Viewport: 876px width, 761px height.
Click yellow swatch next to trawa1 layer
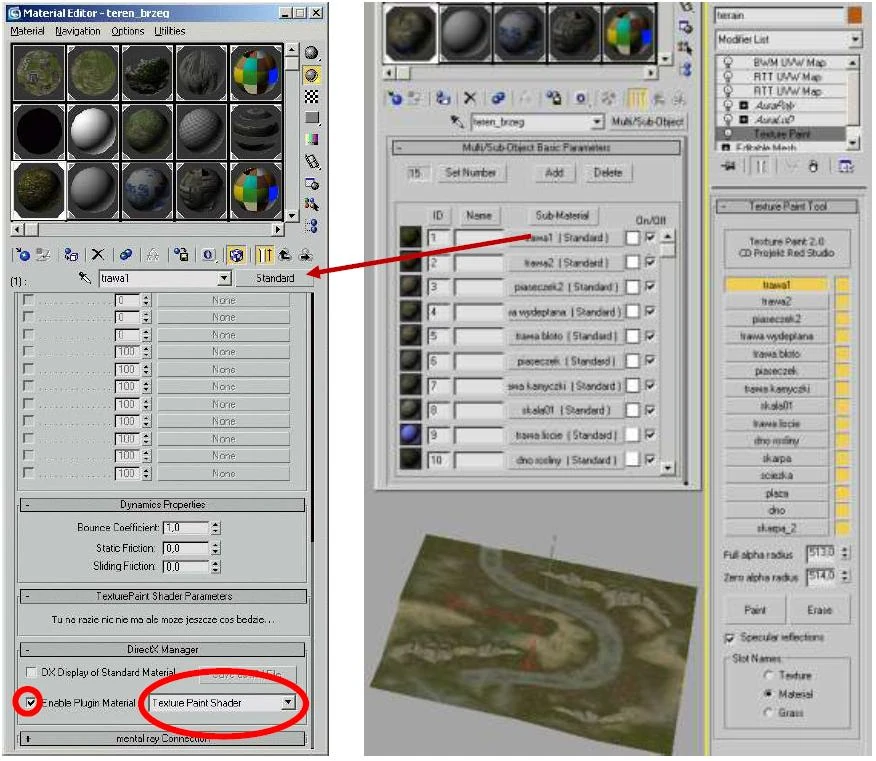pyautogui.click(x=842, y=285)
